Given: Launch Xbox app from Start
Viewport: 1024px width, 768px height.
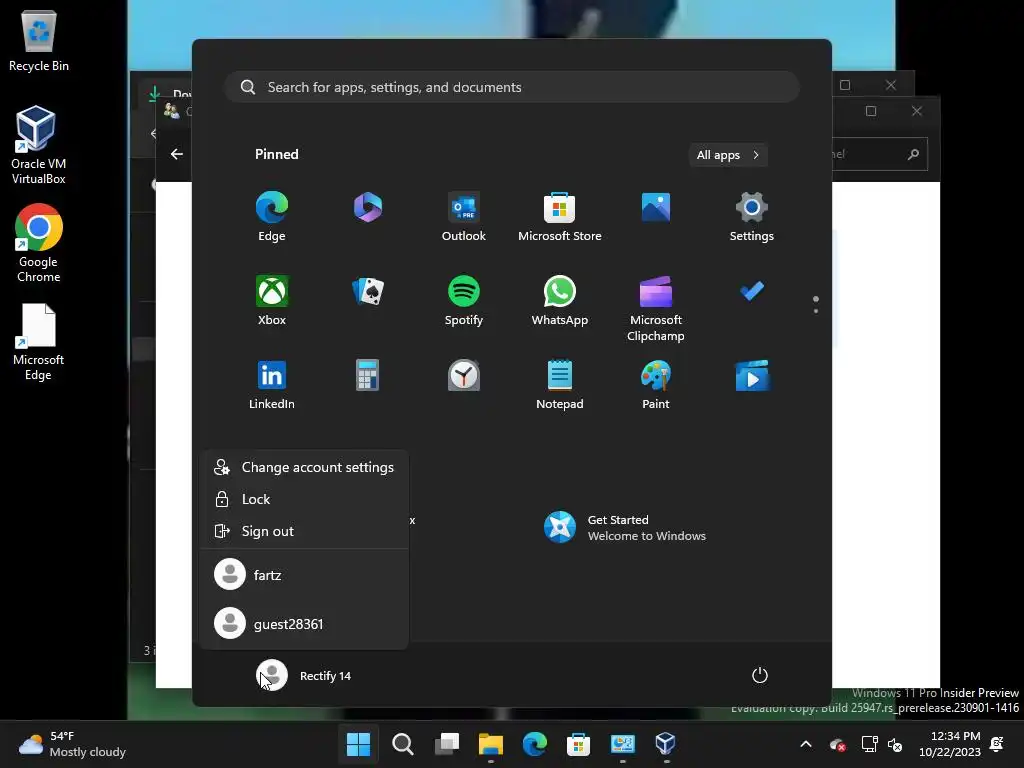Looking at the screenshot, I should (x=272, y=300).
